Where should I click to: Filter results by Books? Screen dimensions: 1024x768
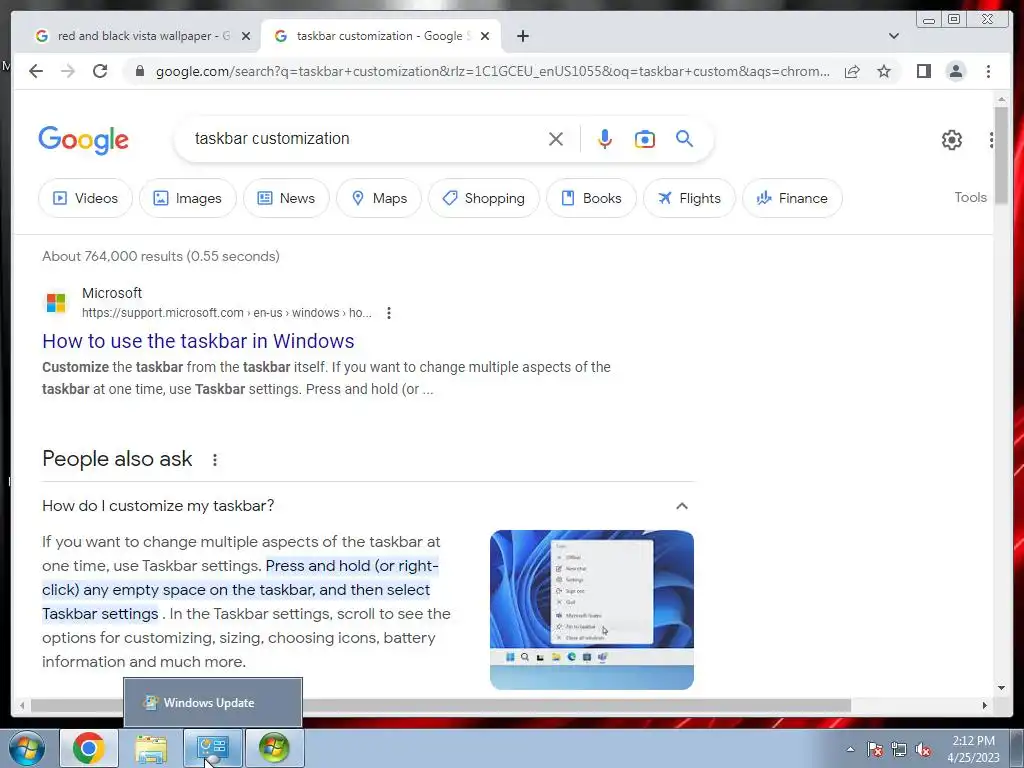[x=591, y=198]
